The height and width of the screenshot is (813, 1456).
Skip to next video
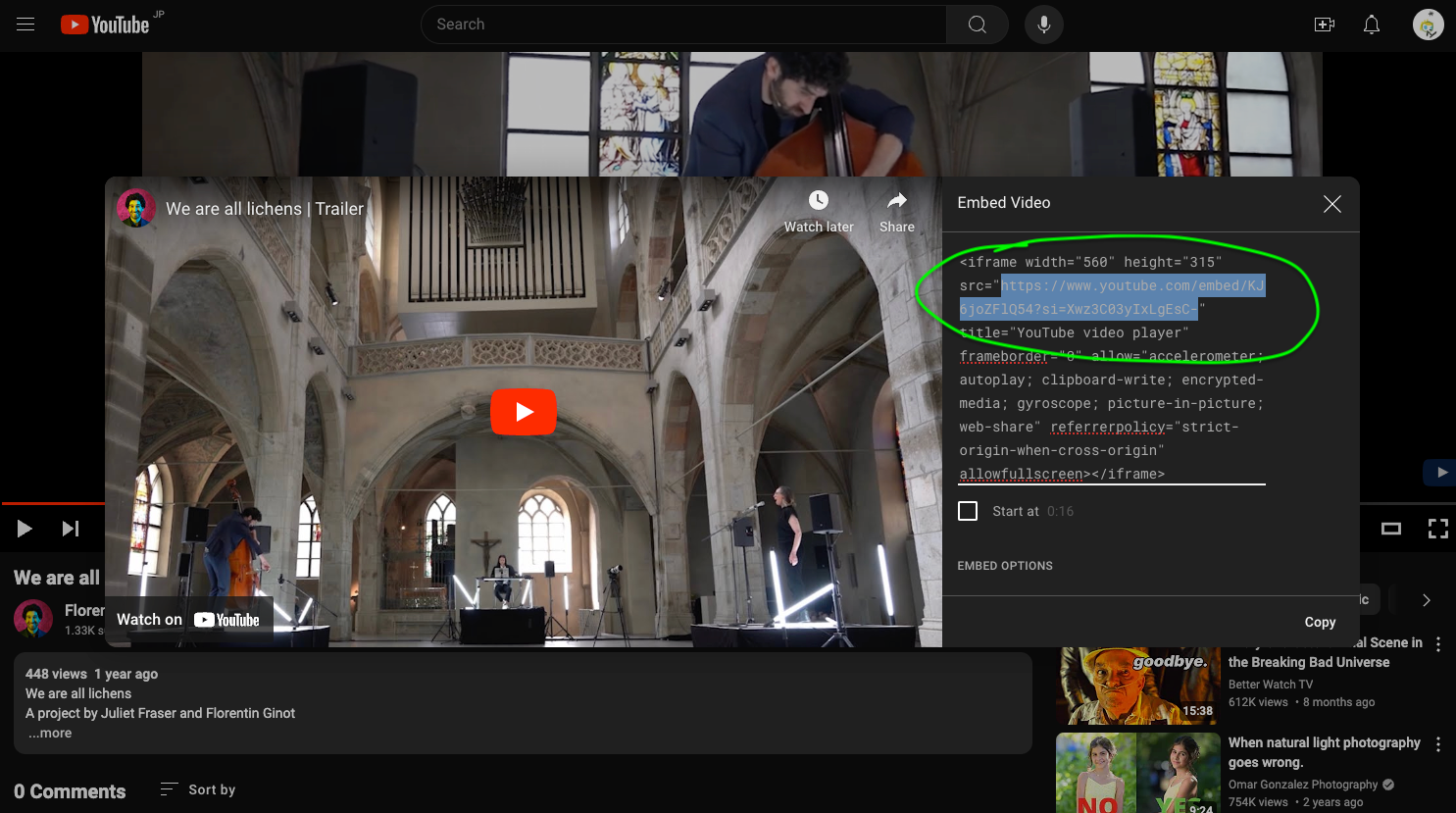[71, 529]
